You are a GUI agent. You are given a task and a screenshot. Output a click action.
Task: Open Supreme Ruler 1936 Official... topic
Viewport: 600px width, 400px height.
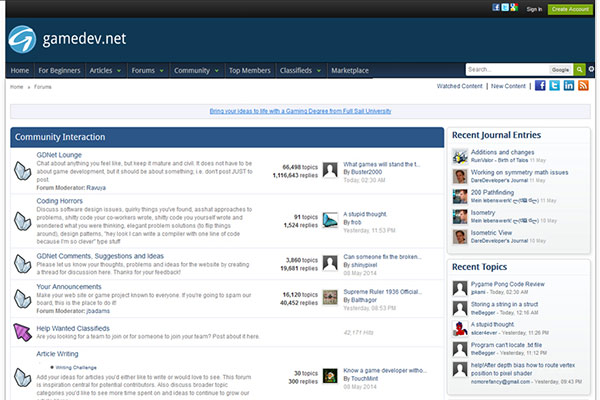[x=383, y=292]
